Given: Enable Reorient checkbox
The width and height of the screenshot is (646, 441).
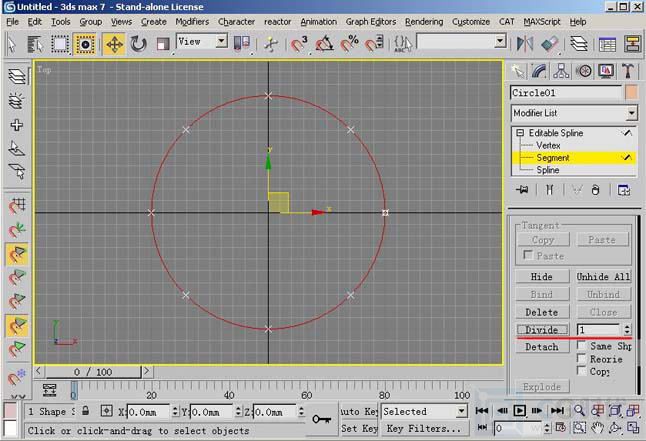Looking at the screenshot, I should tap(581, 358).
